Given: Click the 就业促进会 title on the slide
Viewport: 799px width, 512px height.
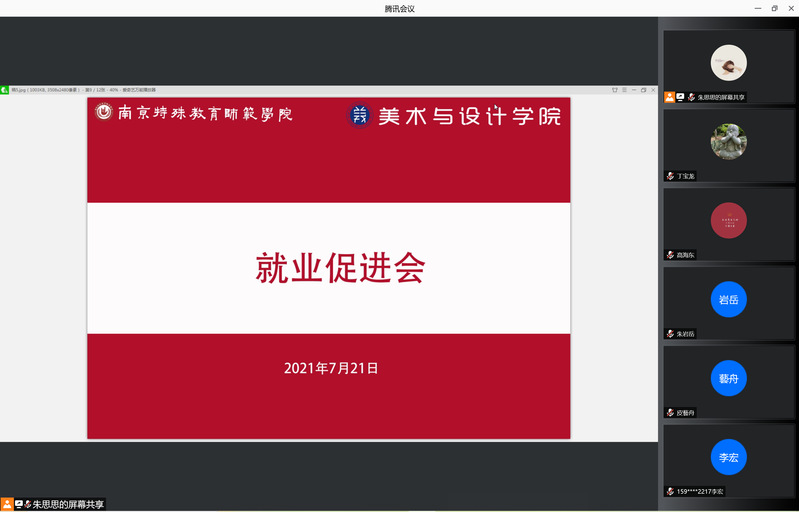Looking at the screenshot, I should pos(340,268).
